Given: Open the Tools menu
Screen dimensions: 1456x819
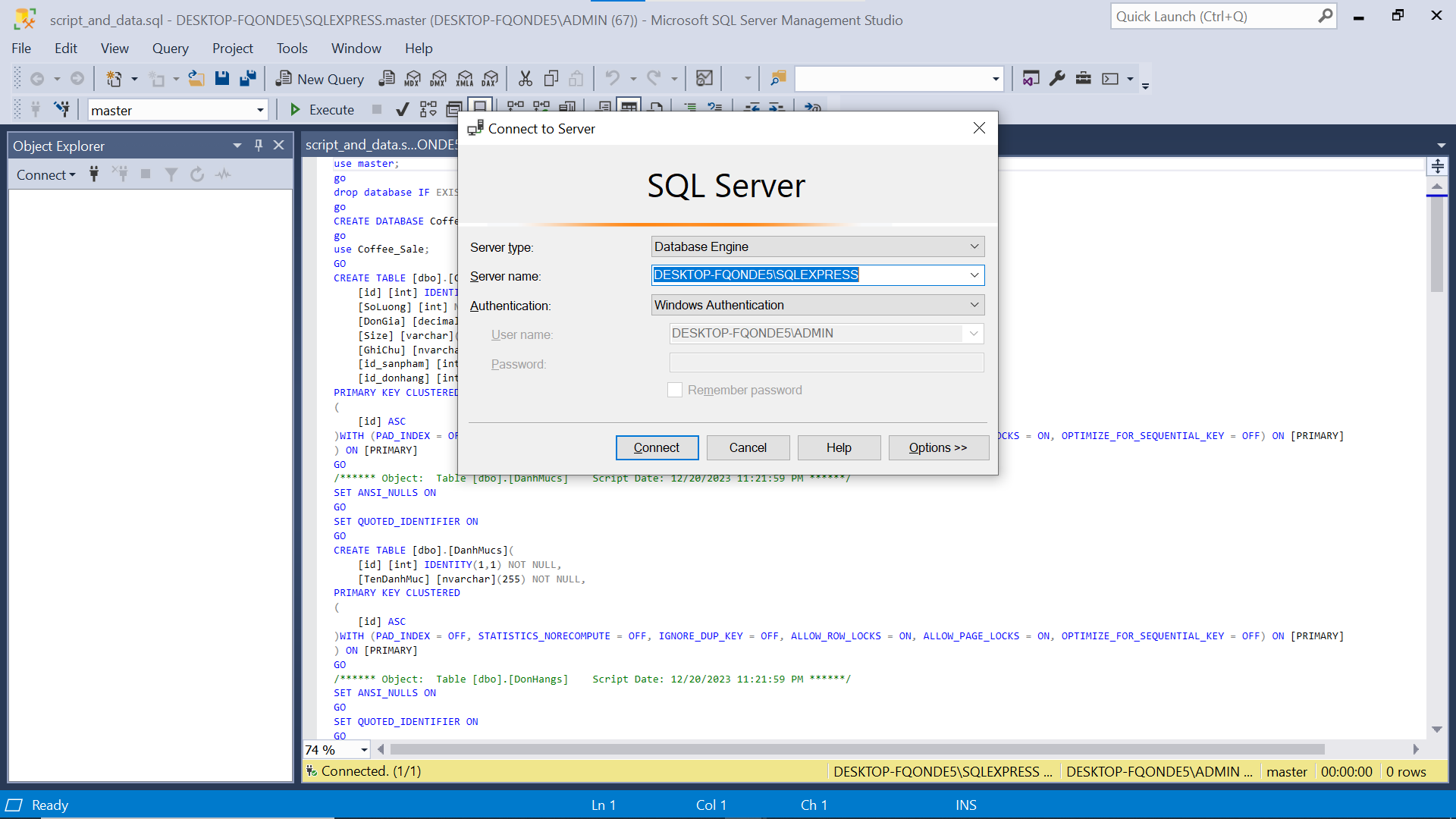Looking at the screenshot, I should [x=292, y=48].
